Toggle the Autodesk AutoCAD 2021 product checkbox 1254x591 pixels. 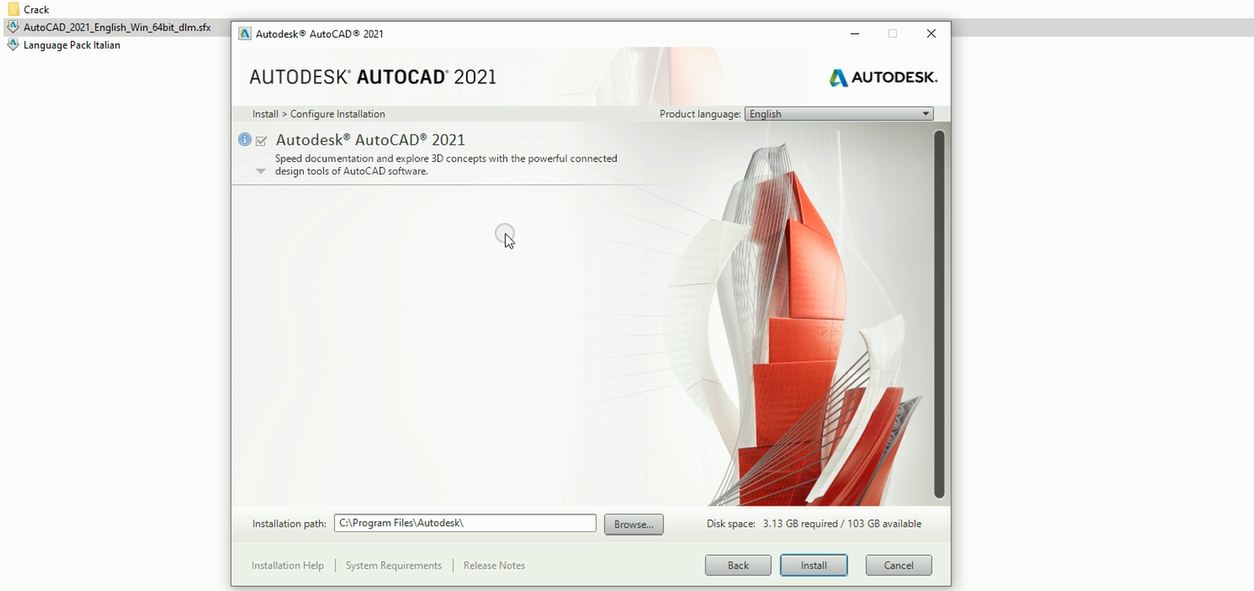coord(261,141)
